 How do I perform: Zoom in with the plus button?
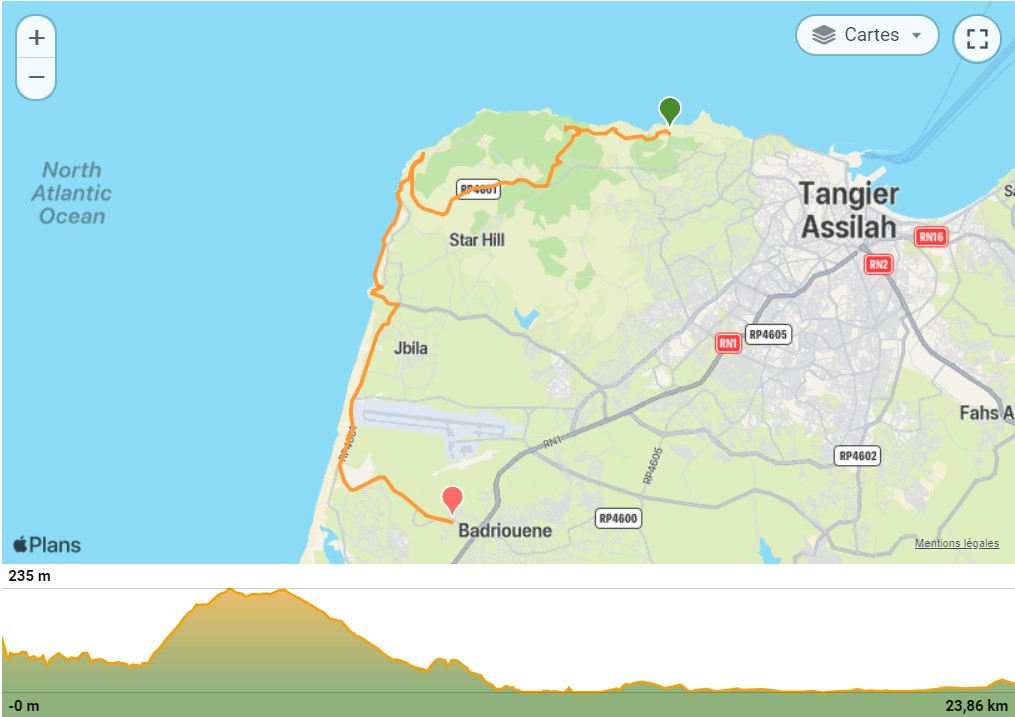click(36, 38)
